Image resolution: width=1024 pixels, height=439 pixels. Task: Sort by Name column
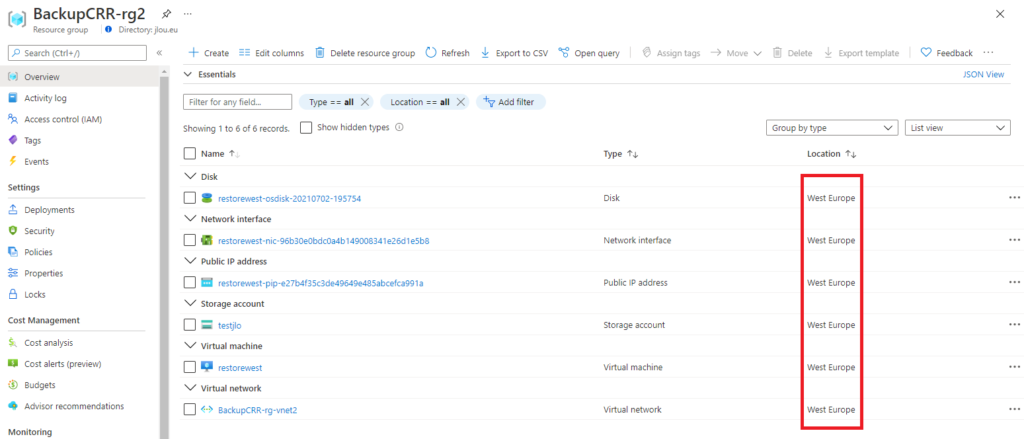(221, 154)
